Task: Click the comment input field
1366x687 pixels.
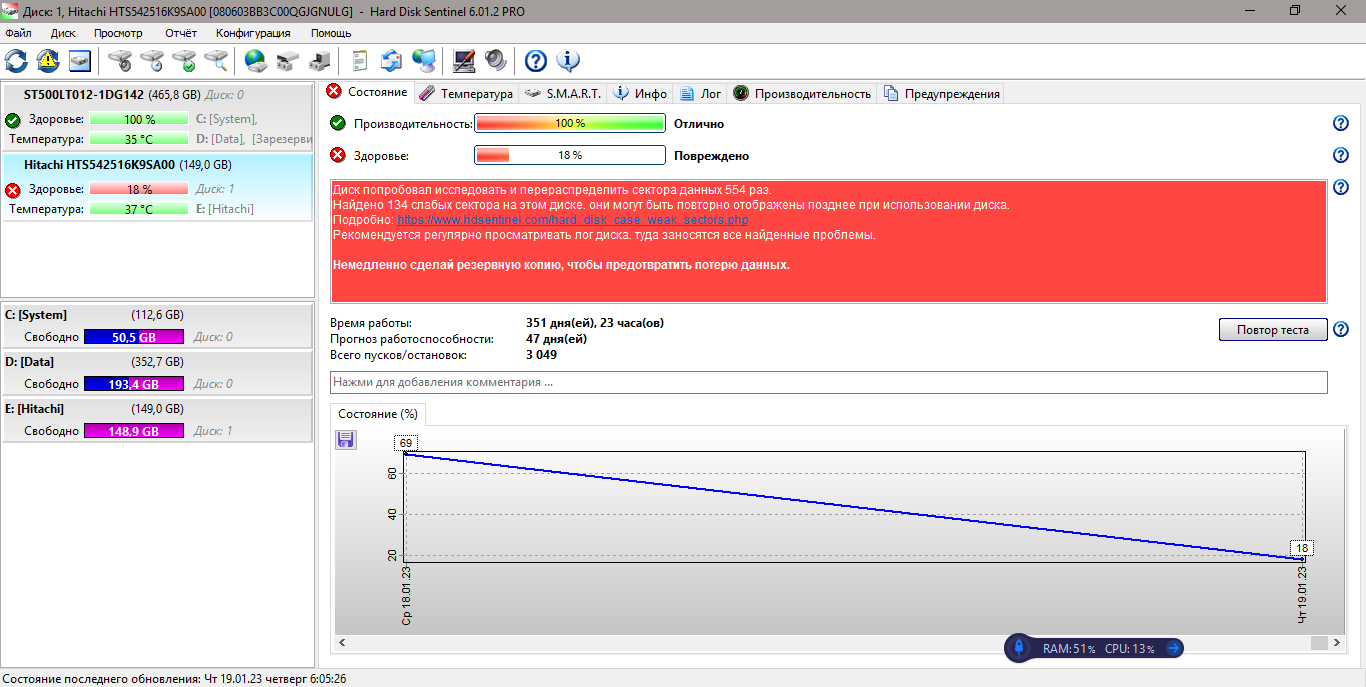Action: (x=828, y=382)
